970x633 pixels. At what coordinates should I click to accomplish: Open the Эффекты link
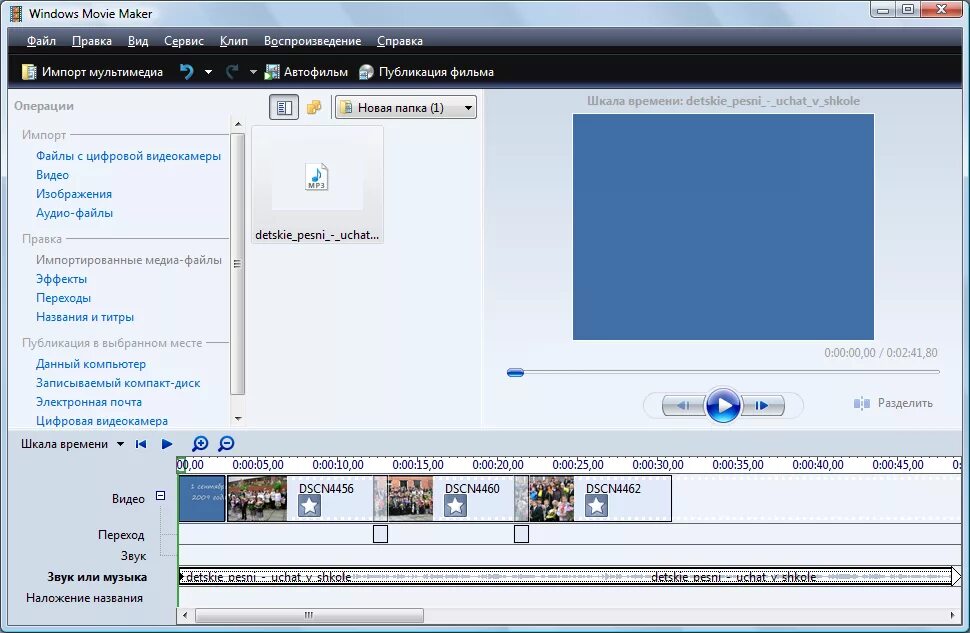[x=61, y=279]
